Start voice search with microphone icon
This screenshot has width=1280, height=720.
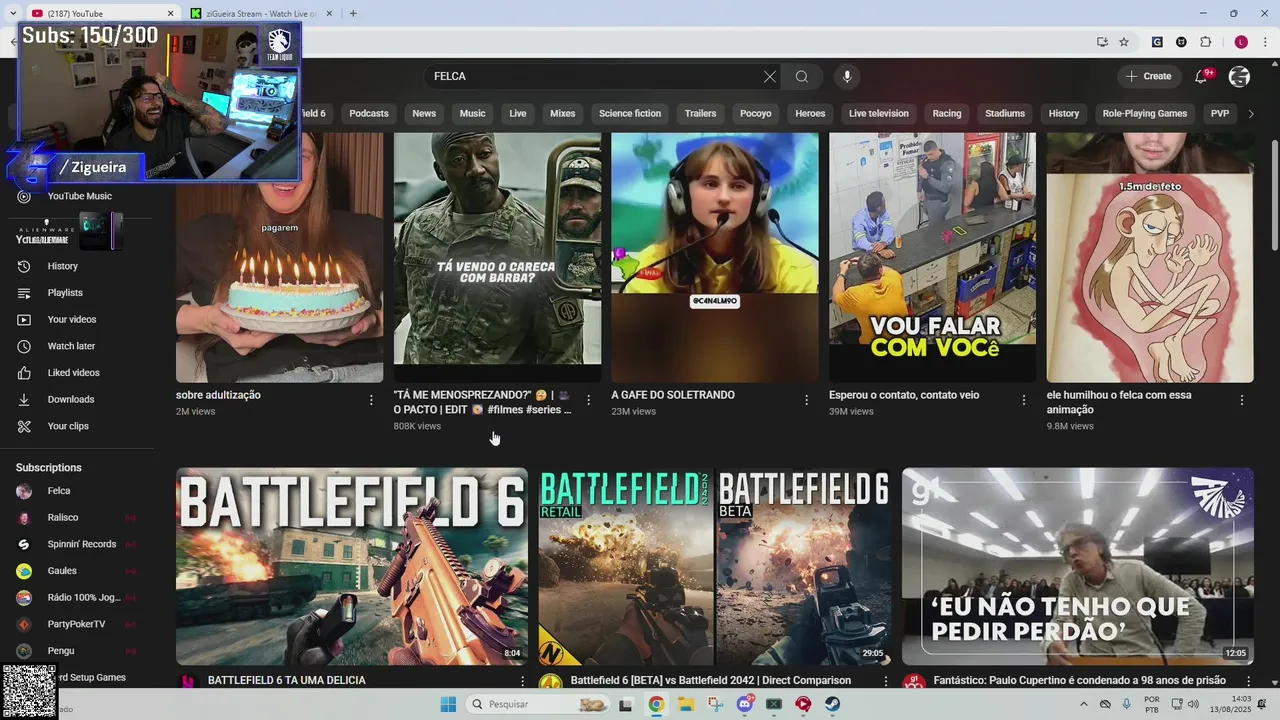coord(847,77)
